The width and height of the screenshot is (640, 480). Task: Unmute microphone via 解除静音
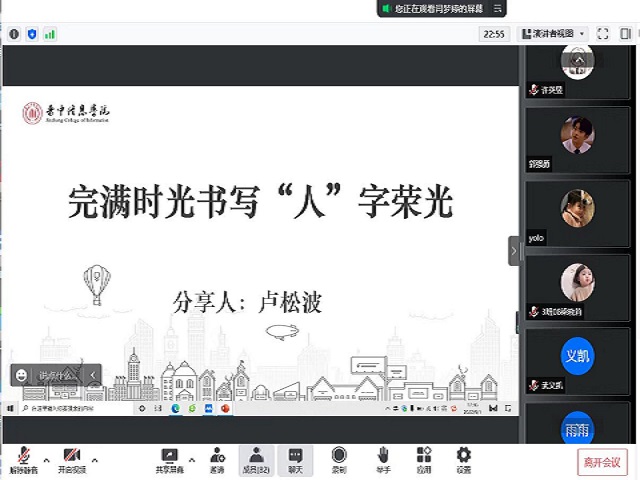(24, 460)
